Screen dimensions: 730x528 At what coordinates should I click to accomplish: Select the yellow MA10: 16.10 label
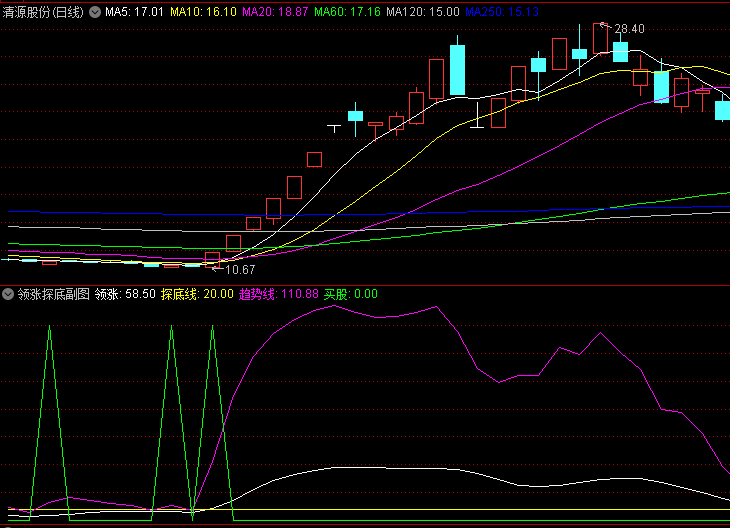(x=203, y=12)
